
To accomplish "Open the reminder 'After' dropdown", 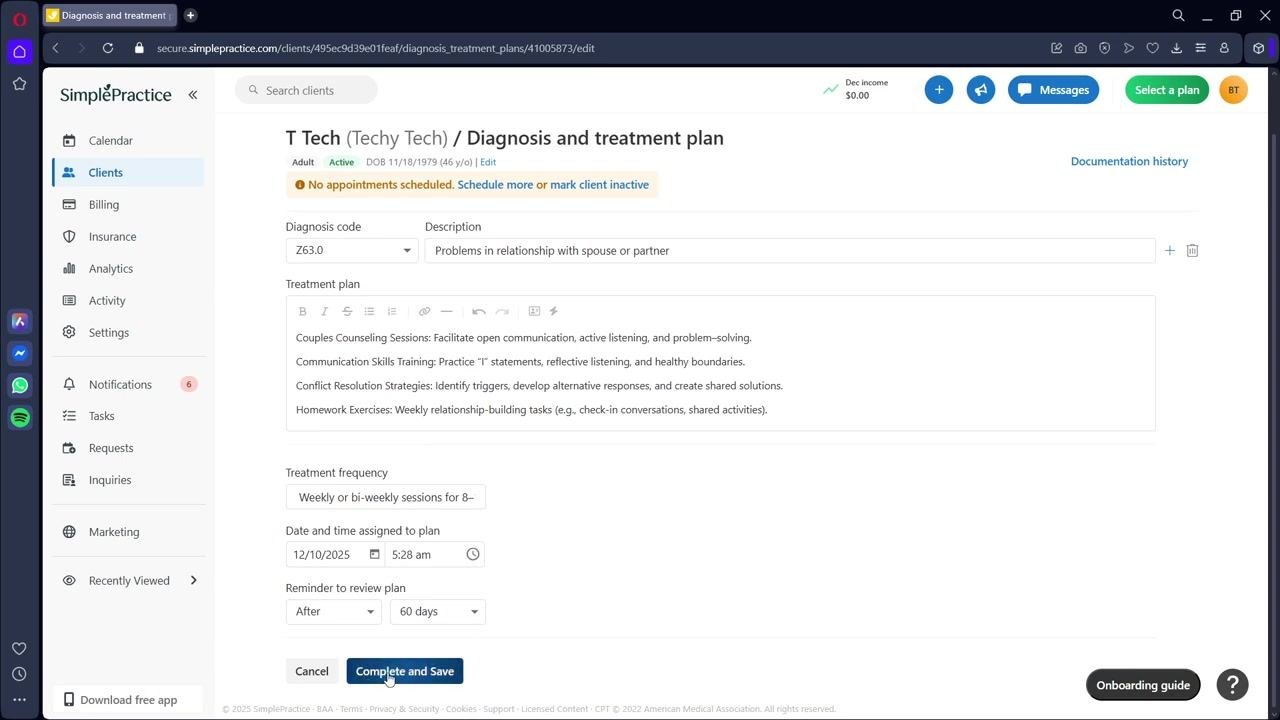I will [x=334, y=611].
